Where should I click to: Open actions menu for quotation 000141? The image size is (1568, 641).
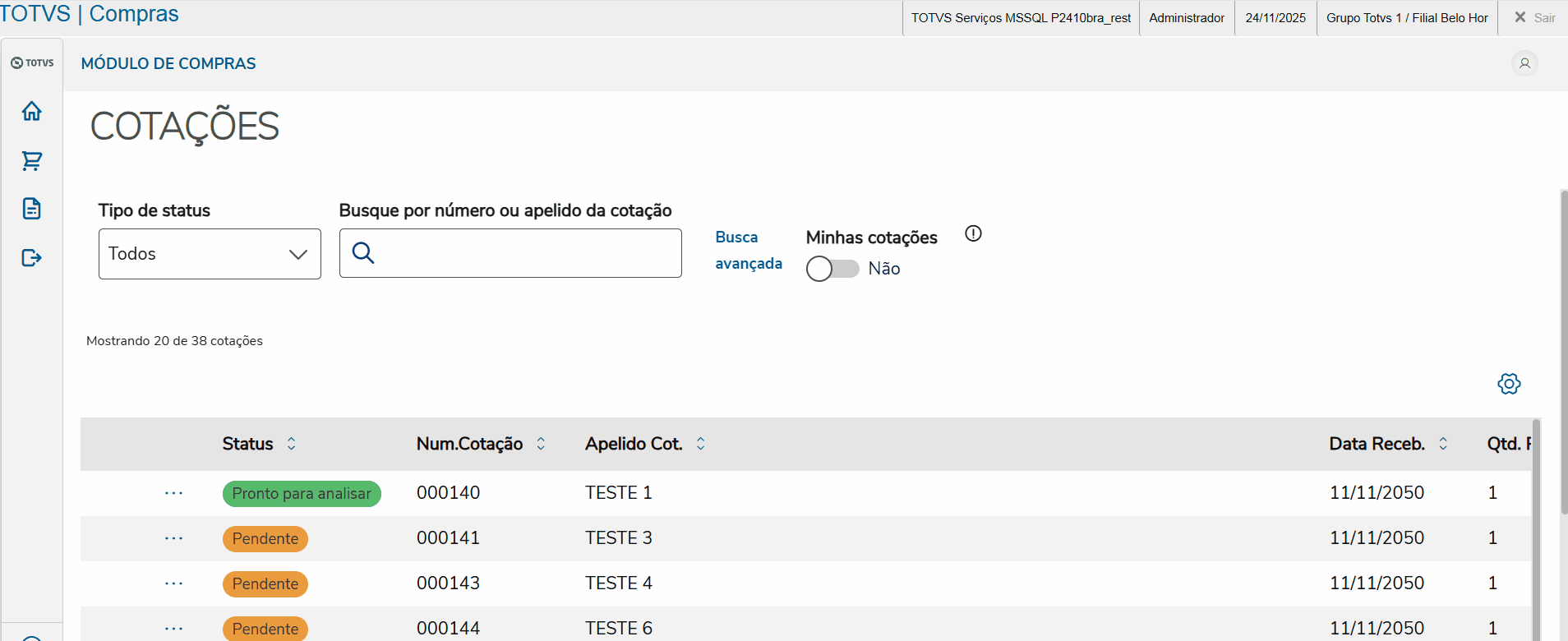173,538
